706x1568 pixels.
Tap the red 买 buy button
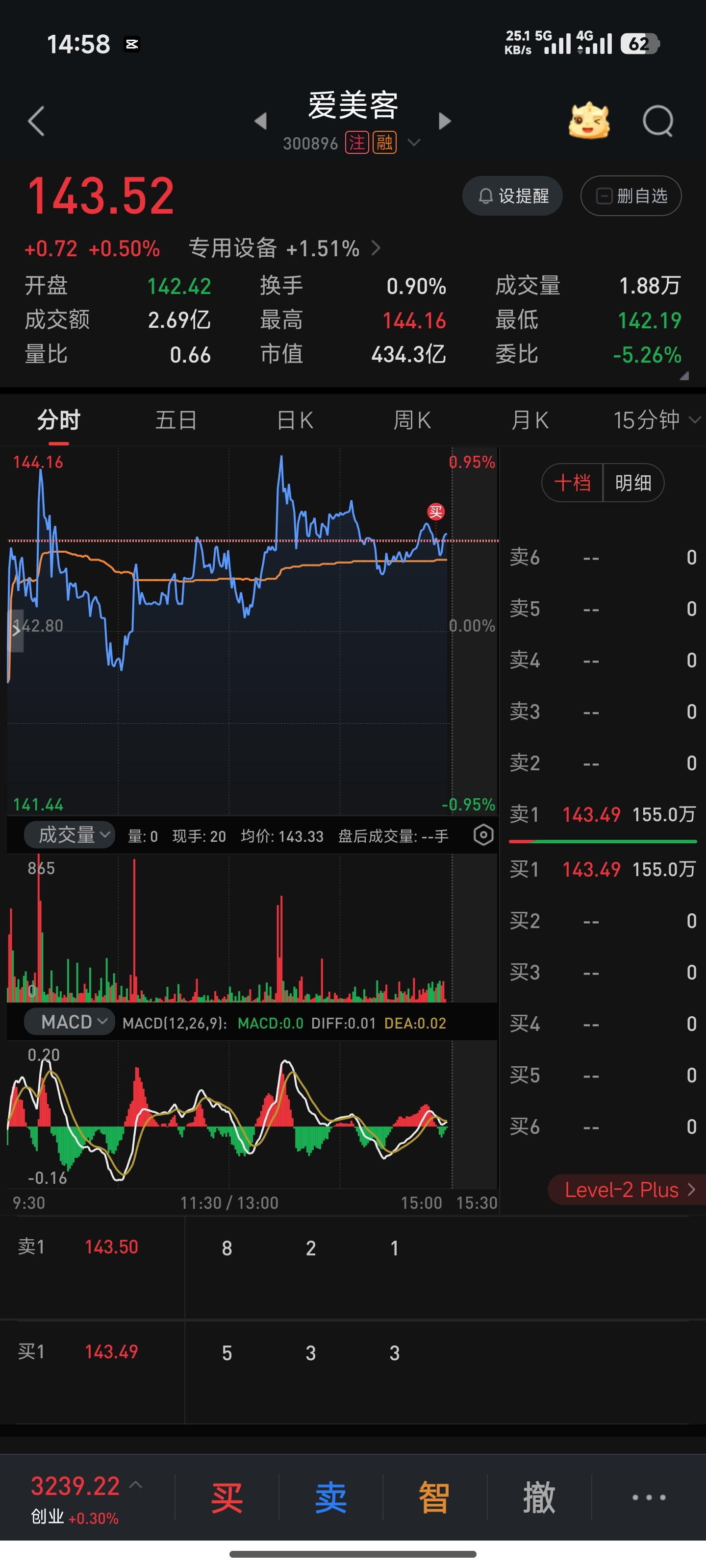[x=227, y=1497]
